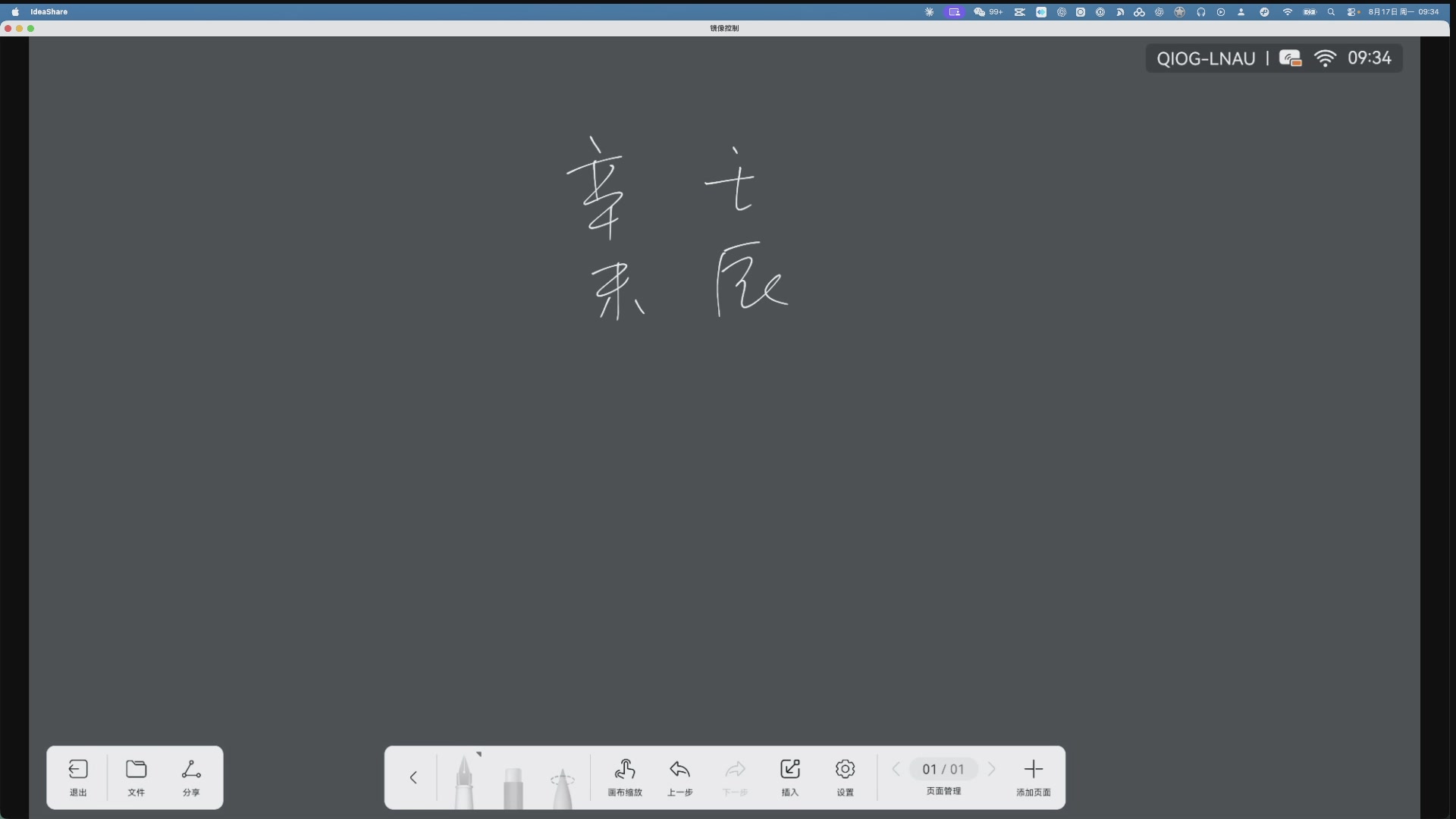This screenshot has height=819, width=1456.
Task: Open Control Center in menu bar
Action: pos(1353,11)
